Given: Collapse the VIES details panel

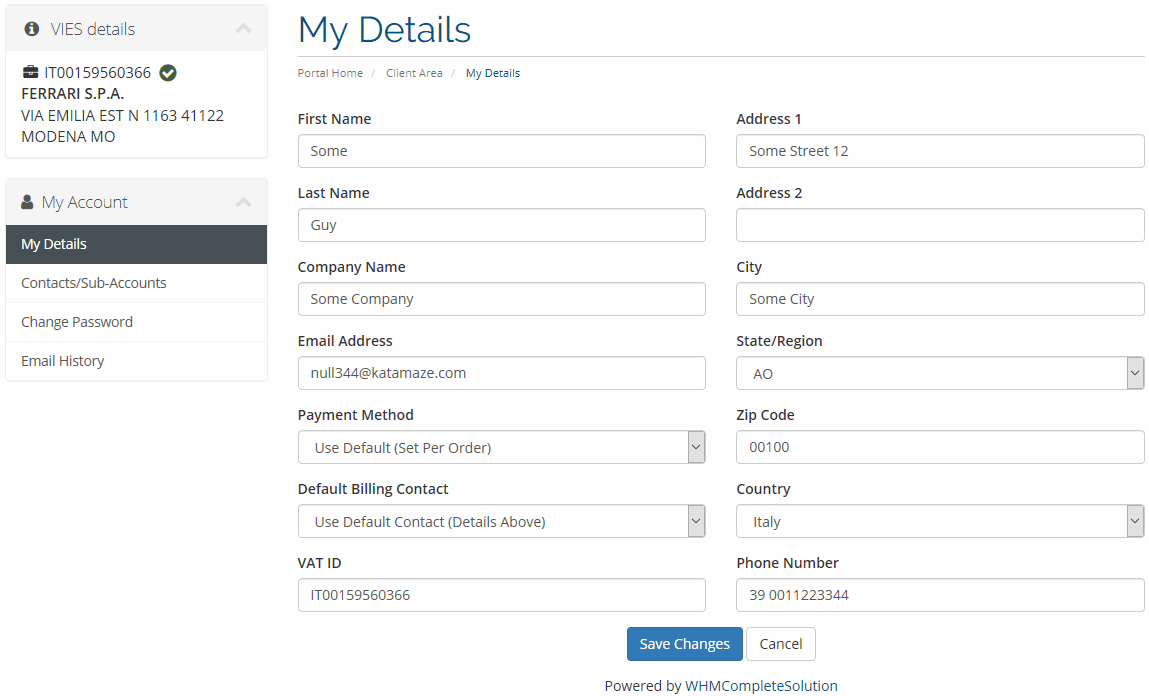Looking at the screenshot, I should [243, 29].
